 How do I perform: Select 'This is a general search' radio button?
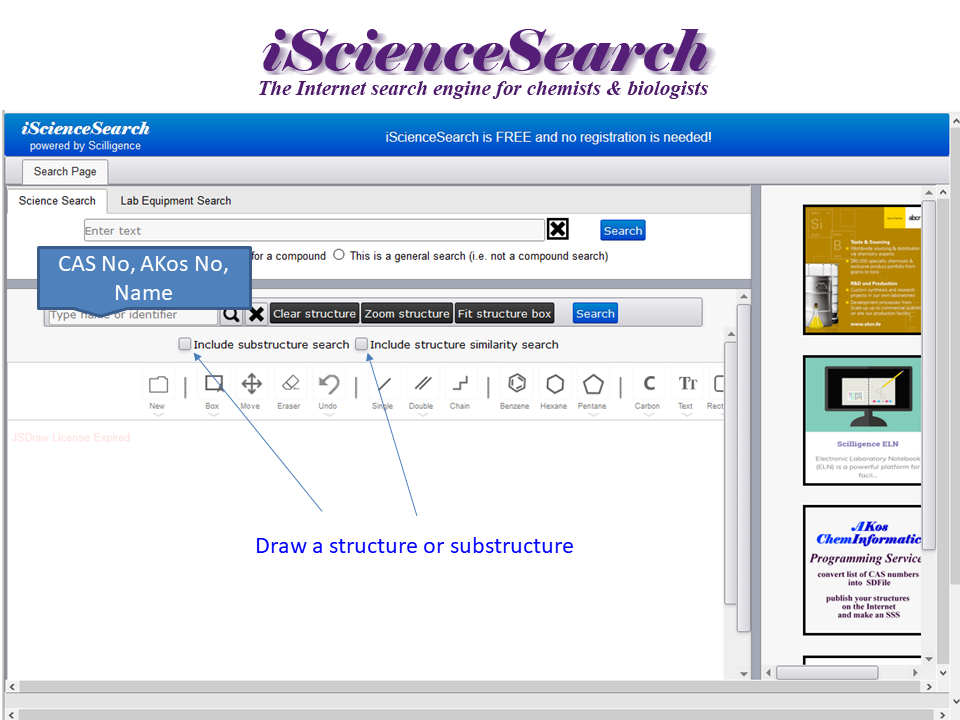pyautogui.click(x=339, y=255)
